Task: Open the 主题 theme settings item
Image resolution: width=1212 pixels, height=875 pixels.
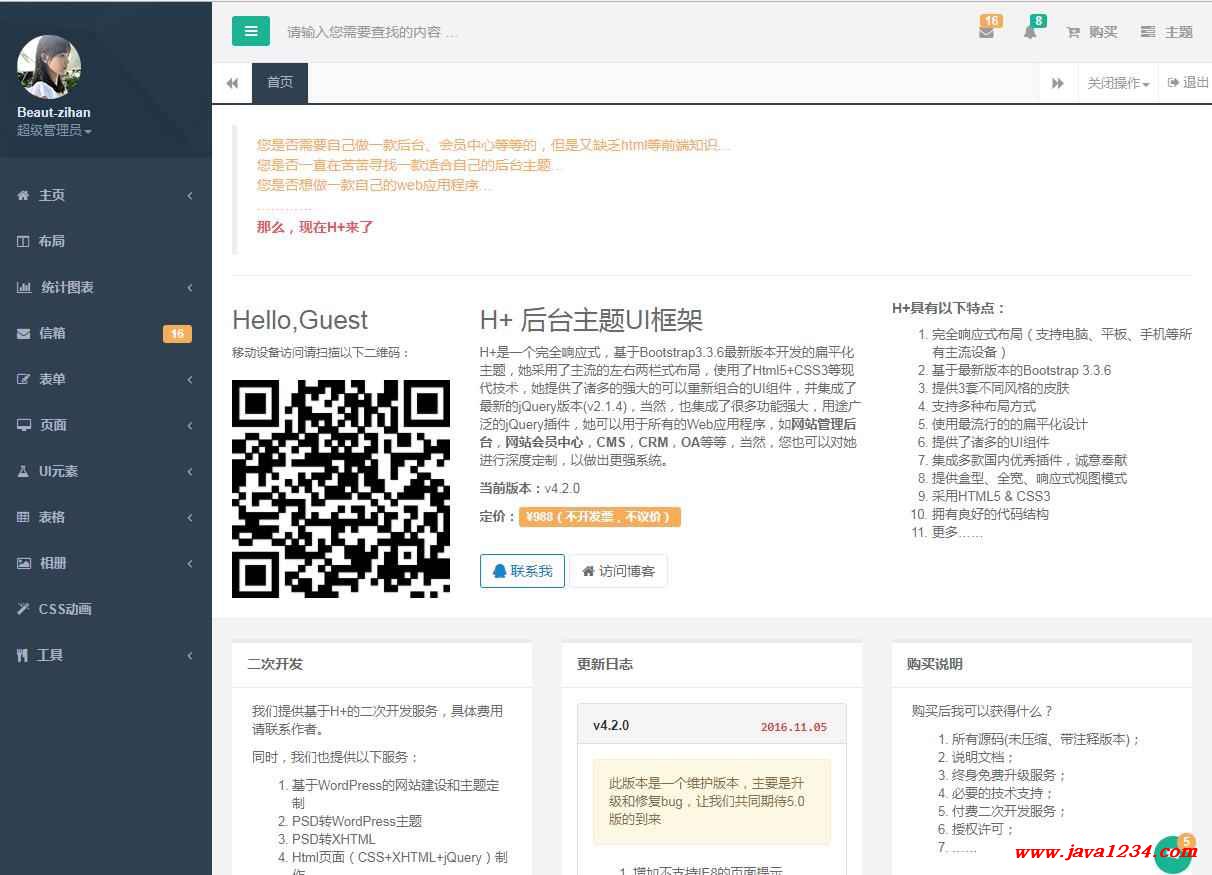Action: tap(1167, 32)
